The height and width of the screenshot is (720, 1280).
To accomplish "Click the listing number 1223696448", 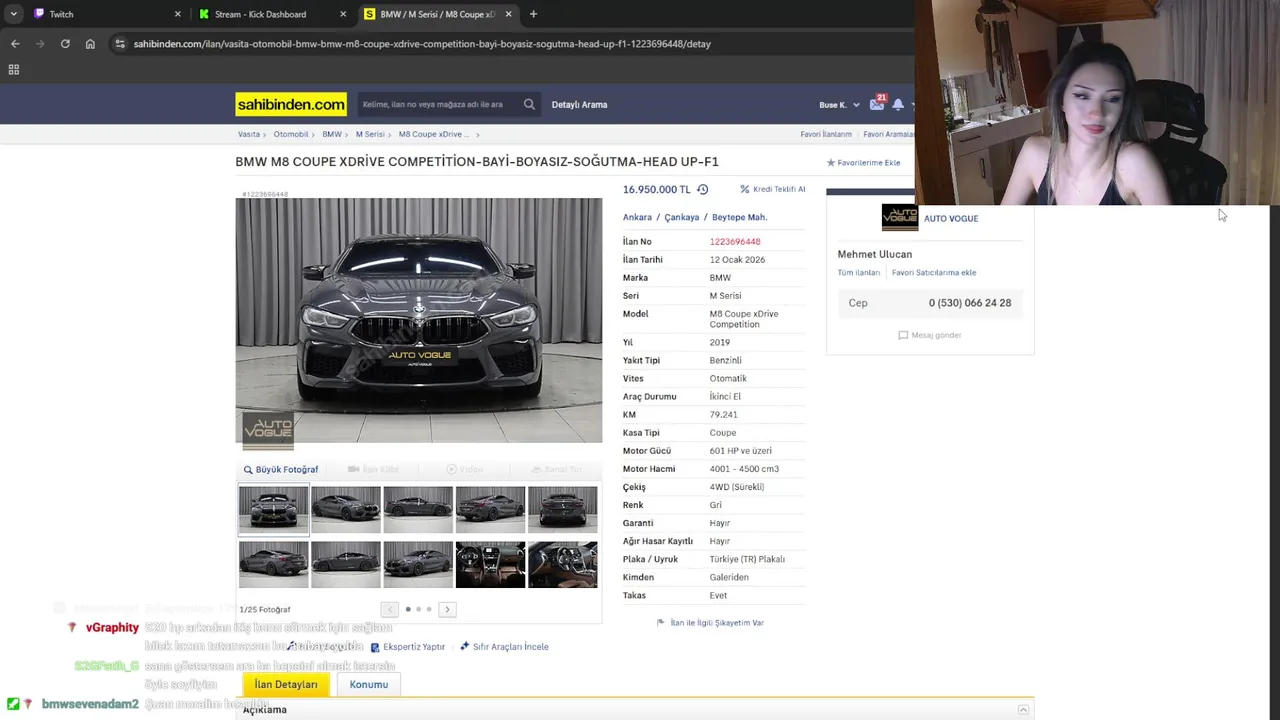I will click(735, 241).
